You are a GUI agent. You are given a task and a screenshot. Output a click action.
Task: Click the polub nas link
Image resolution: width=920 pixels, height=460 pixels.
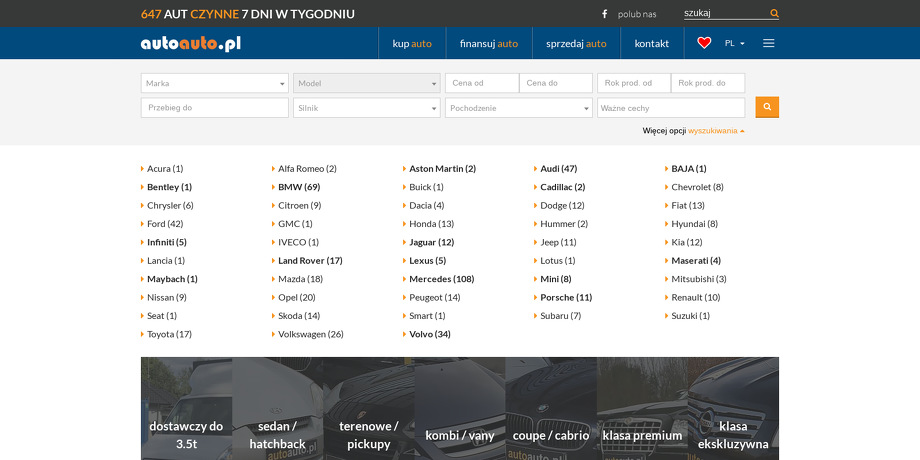[x=637, y=14]
